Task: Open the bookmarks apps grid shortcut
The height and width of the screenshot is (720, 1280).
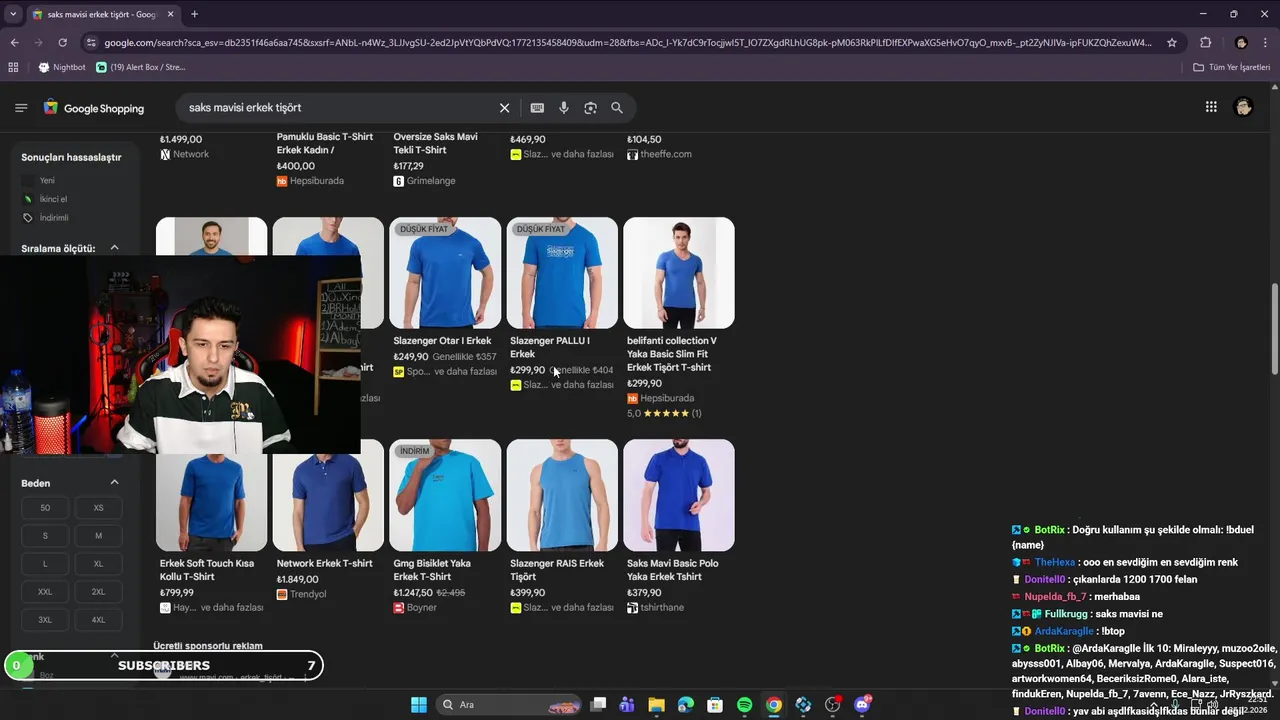Action: (x=13, y=67)
